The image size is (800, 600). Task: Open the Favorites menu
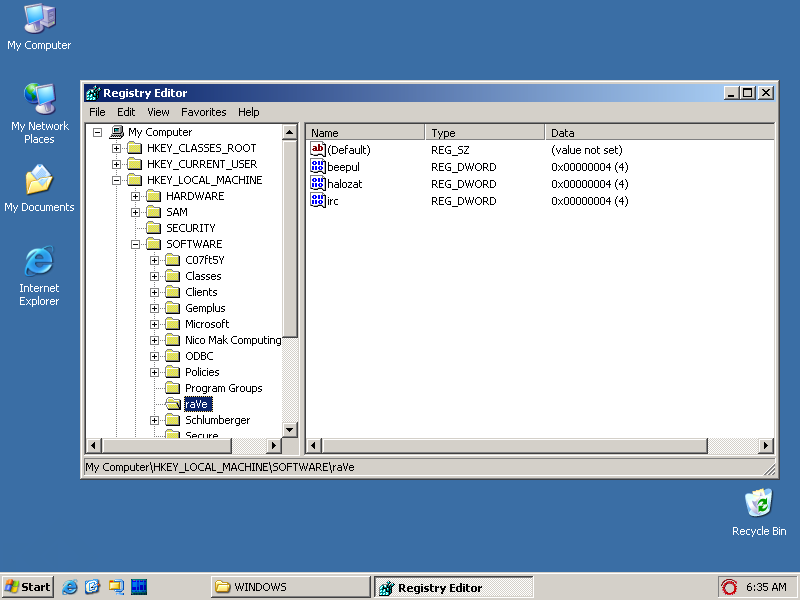pos(204,112)
